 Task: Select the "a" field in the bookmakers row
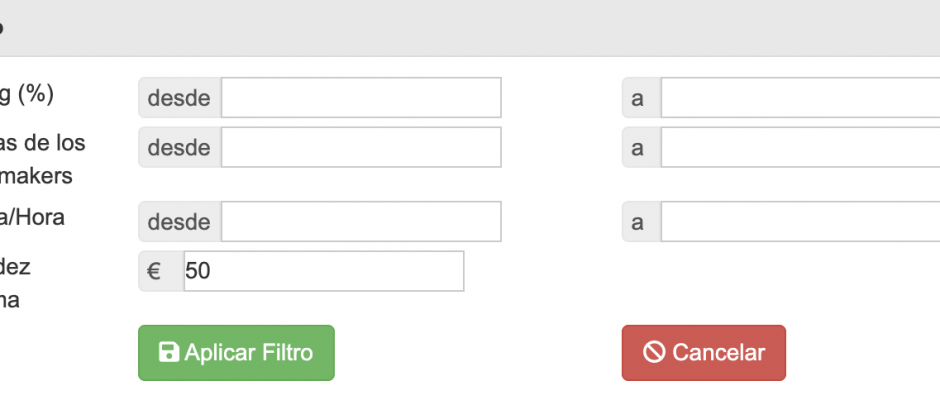[800, 147]
